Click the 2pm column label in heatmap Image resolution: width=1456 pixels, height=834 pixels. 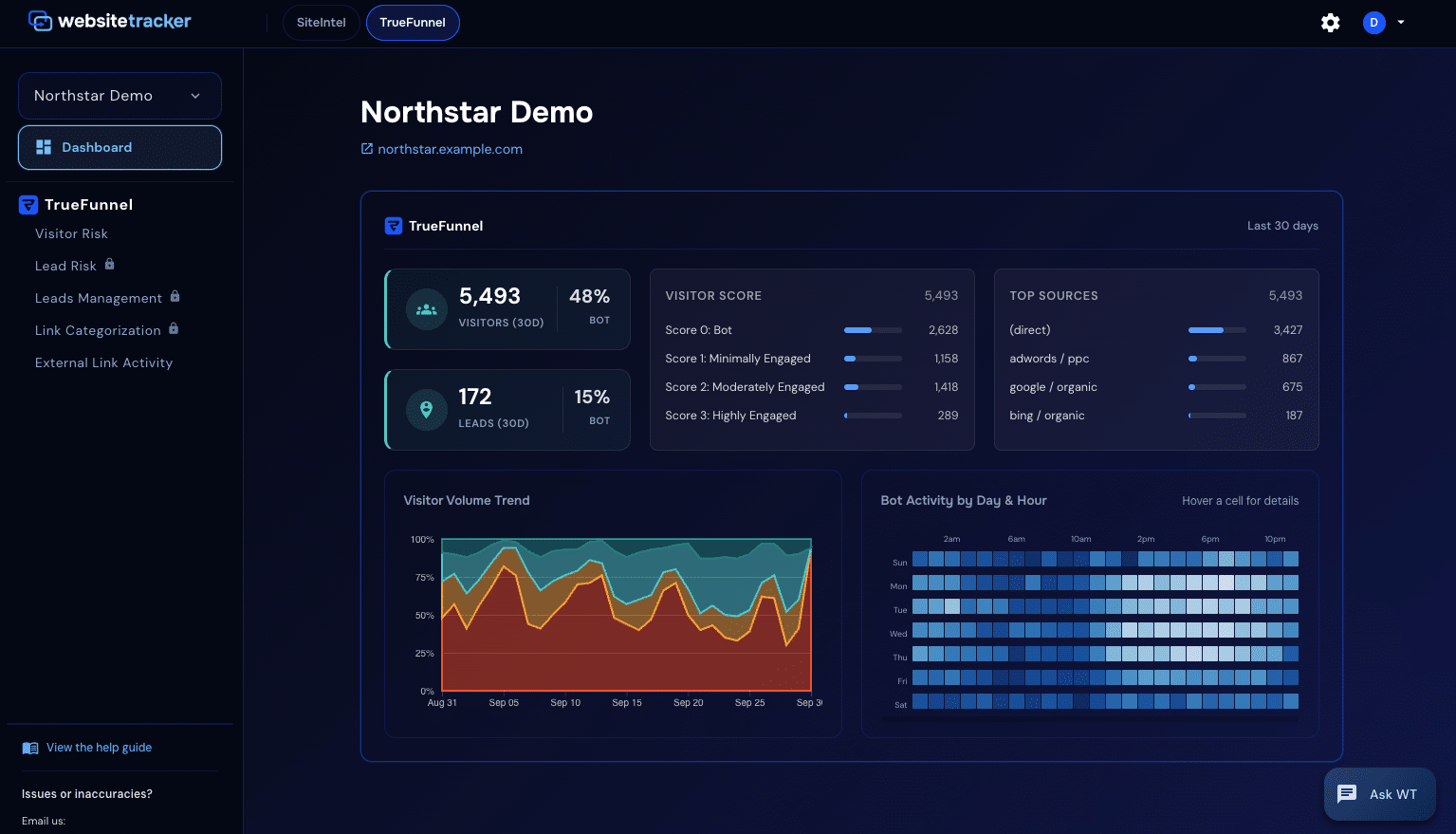[1146, 539]
